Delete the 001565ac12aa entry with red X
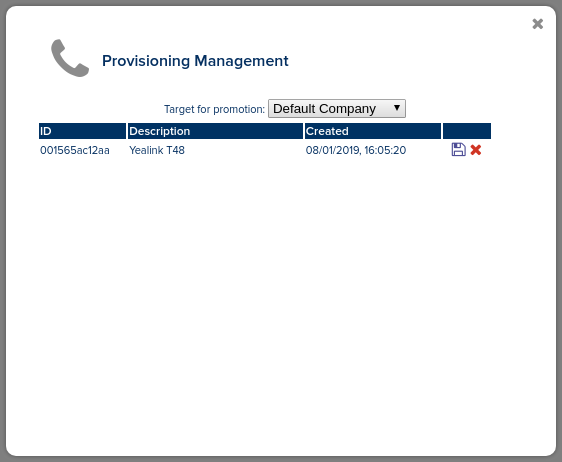Image resolution: width=562 pixels, height=462 pixels. click(x=476, y=150)
